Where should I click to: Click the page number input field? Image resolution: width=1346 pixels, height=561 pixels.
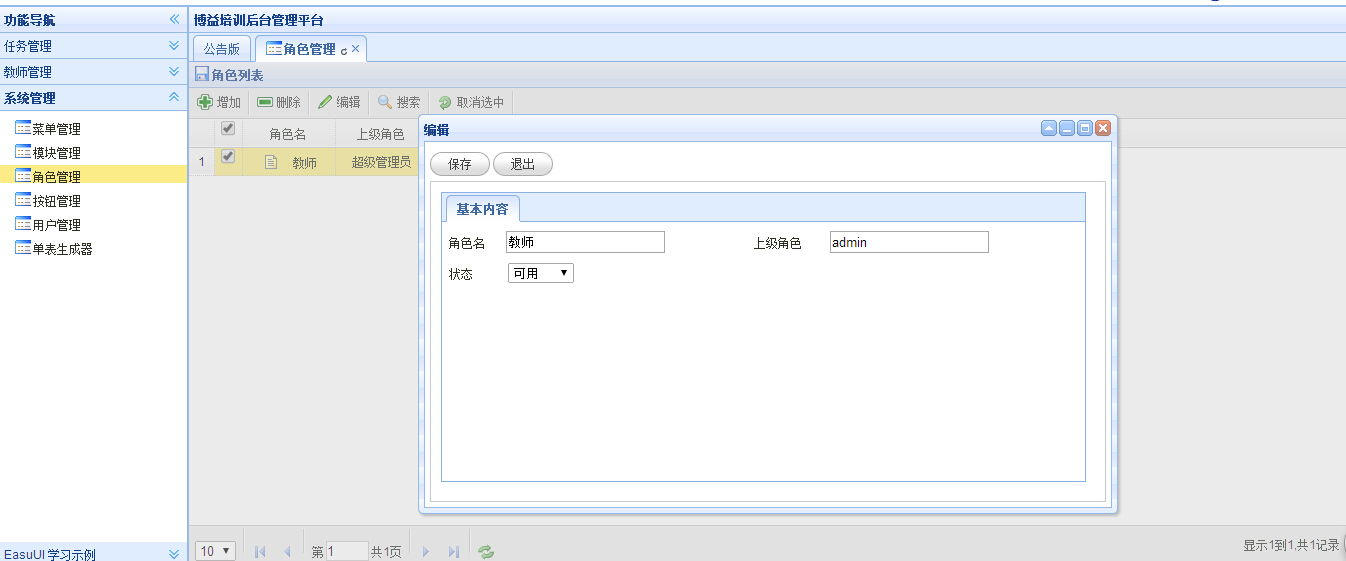pos(347,551)
